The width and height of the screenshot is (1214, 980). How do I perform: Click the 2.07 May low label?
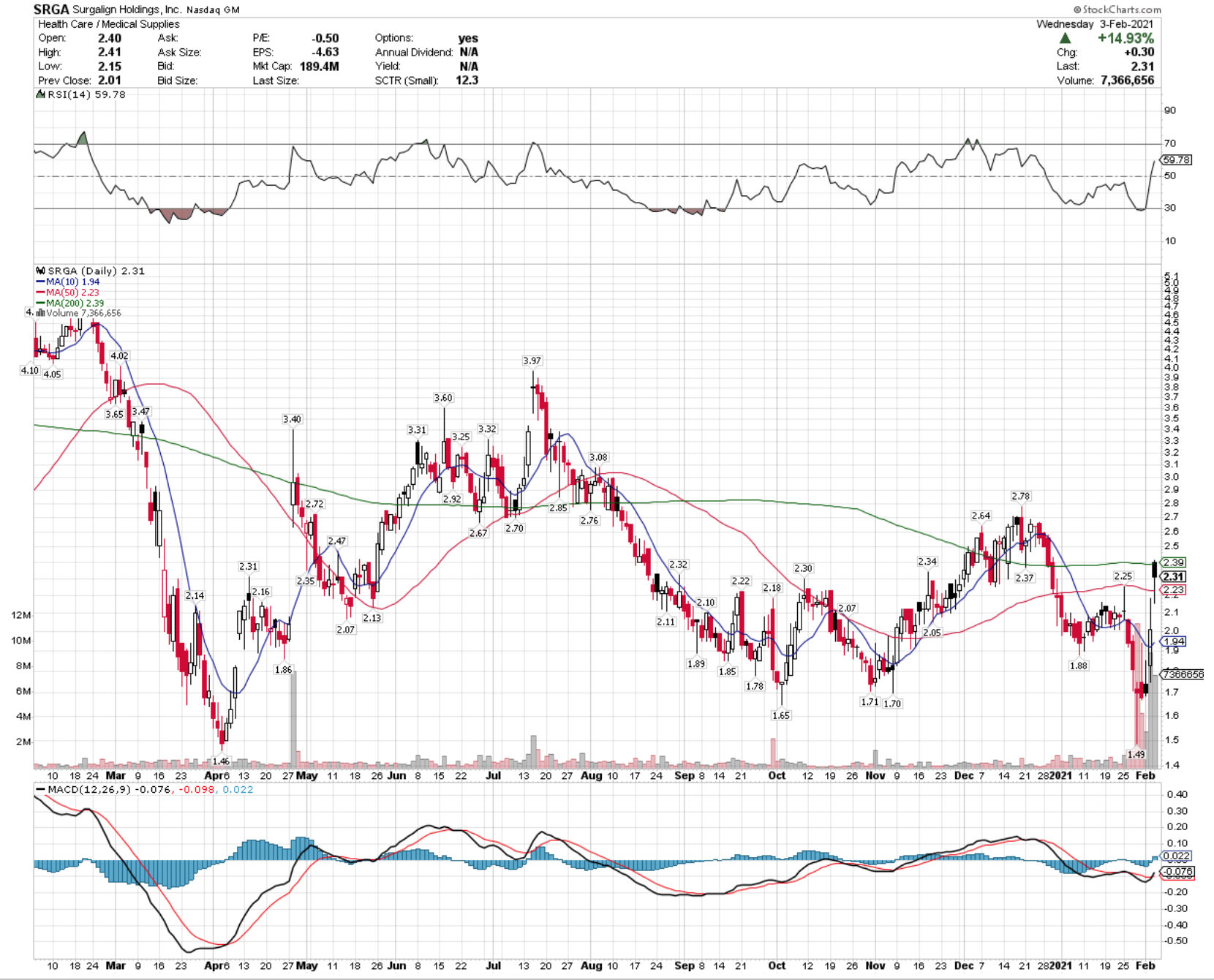click(345, 630)
